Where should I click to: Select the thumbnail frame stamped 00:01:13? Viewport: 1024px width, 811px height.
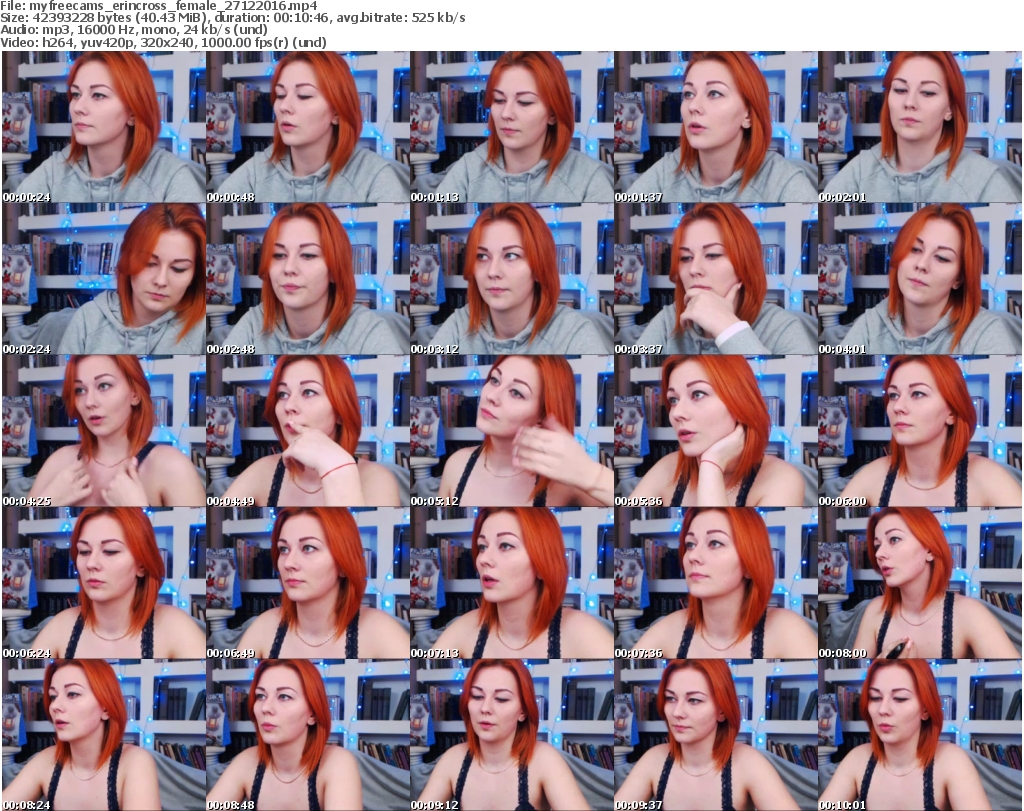pos(512,127)
